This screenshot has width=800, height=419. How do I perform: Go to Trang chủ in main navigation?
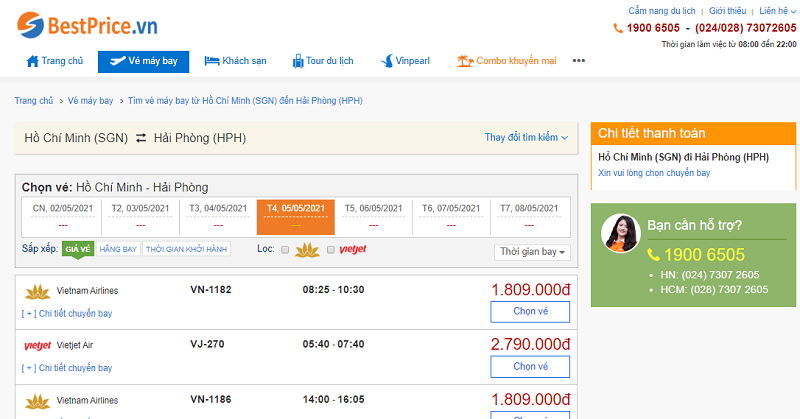click(55, 61)
